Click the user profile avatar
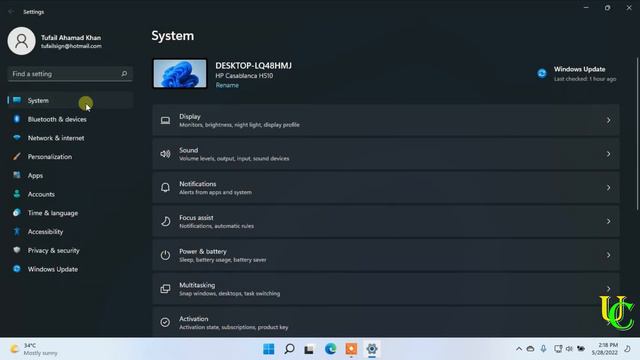This screenshot has height=360, width=640. pyautogui.click(x=22, y=41)
